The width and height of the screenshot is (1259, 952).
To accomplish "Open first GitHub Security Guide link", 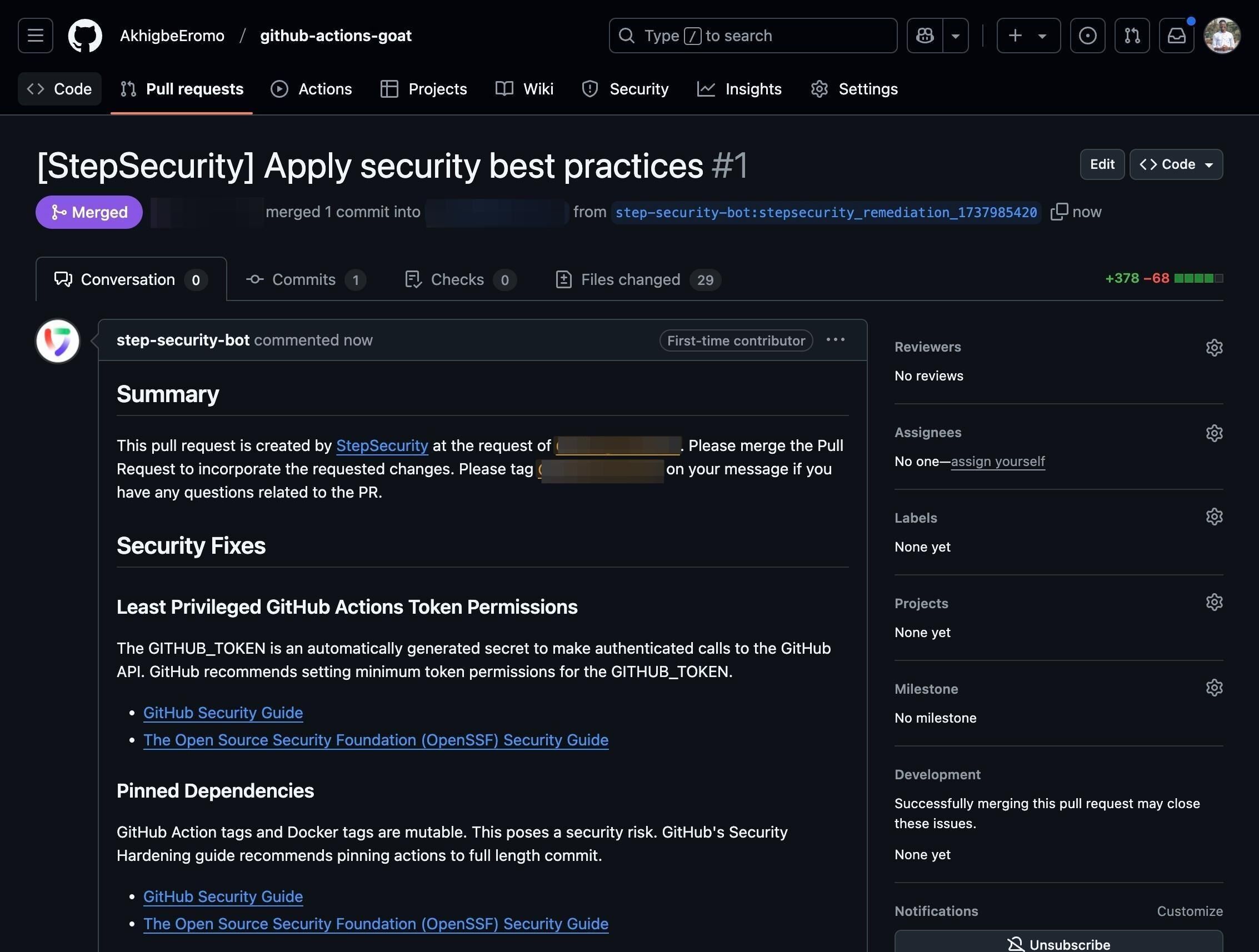I will click(223, 713).
